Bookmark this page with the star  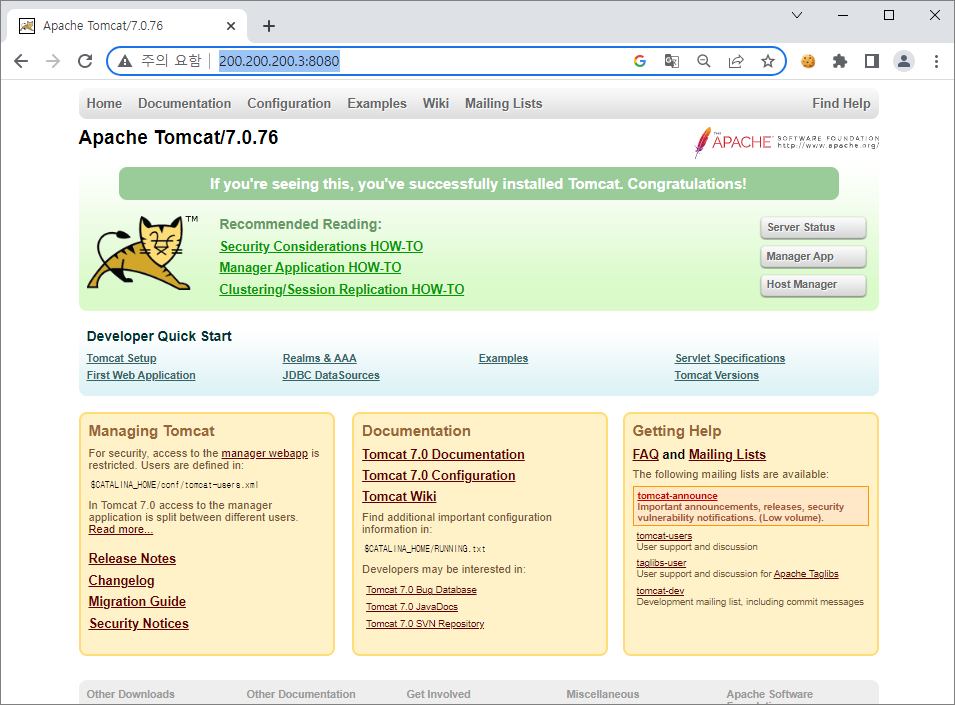click(768, 61)
